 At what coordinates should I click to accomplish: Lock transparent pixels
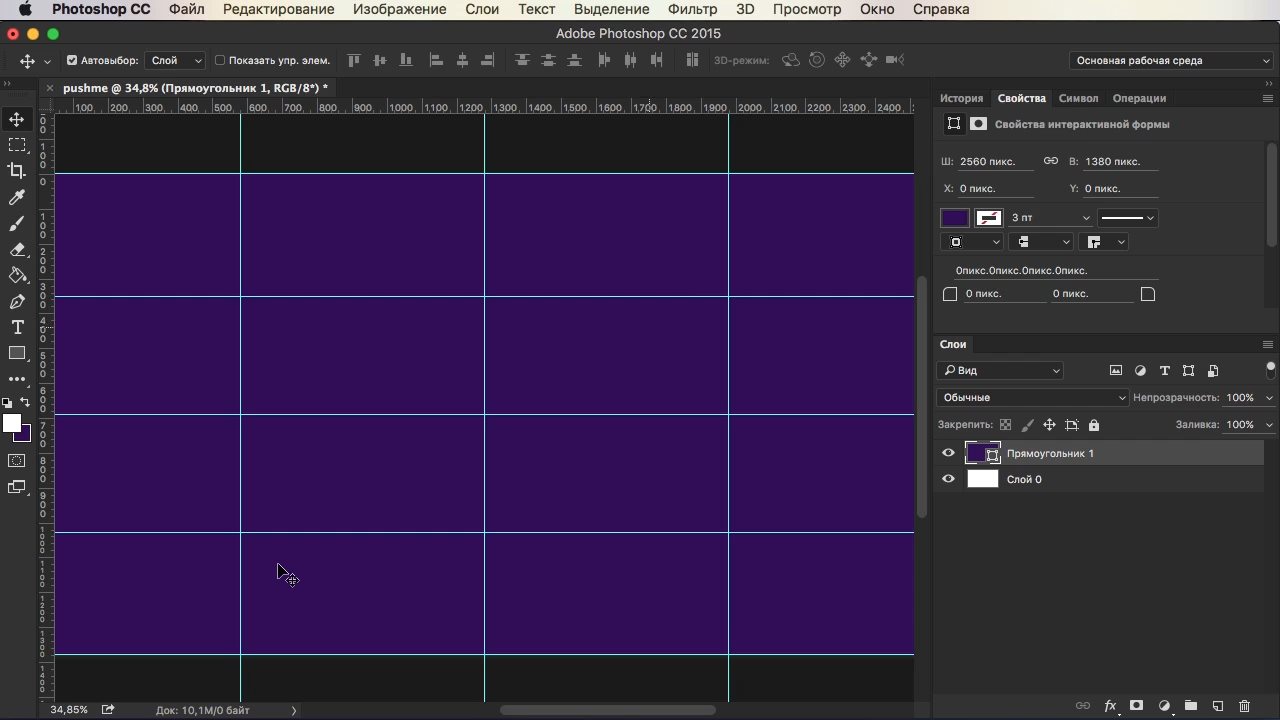tap(1005, 425)
